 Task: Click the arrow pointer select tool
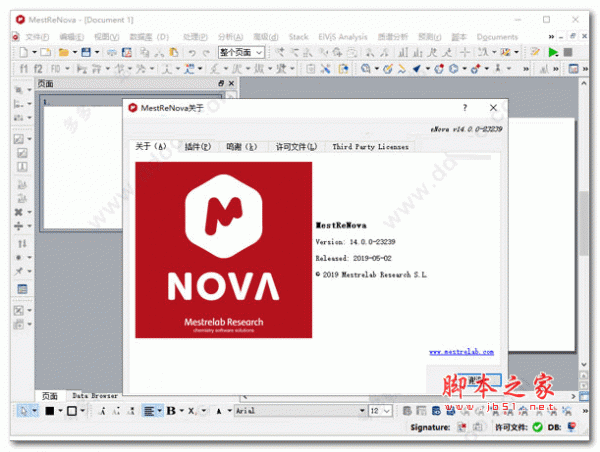[x=24, y=410]
